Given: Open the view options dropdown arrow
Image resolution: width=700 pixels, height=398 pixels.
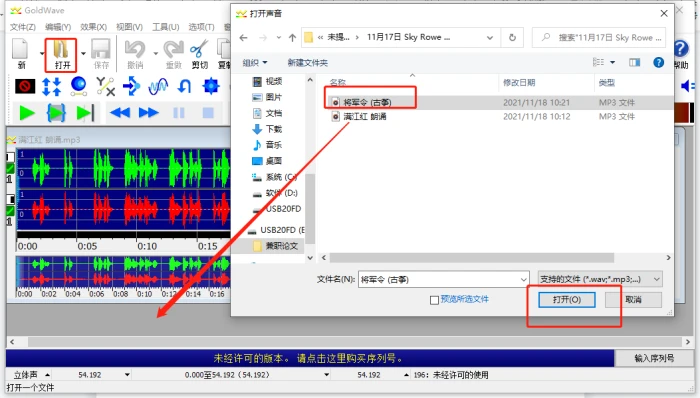Looking at the screenshot, I should pyautogui.click(x=612, y=62).
